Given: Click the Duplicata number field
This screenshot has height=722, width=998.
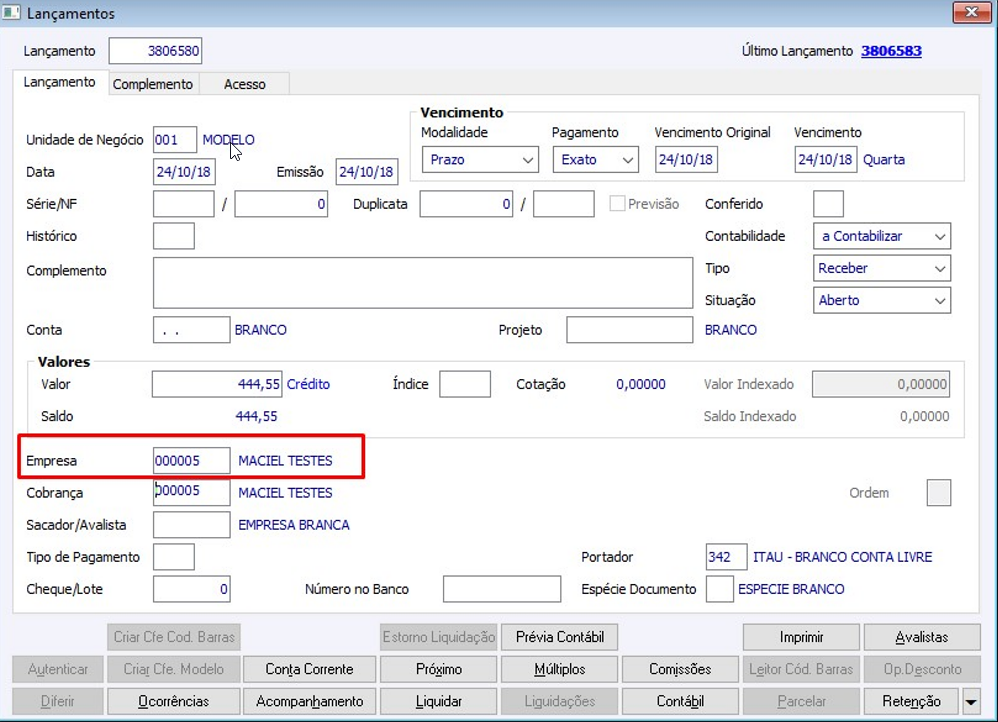Looking at the screenshot, I should [466, 204].
